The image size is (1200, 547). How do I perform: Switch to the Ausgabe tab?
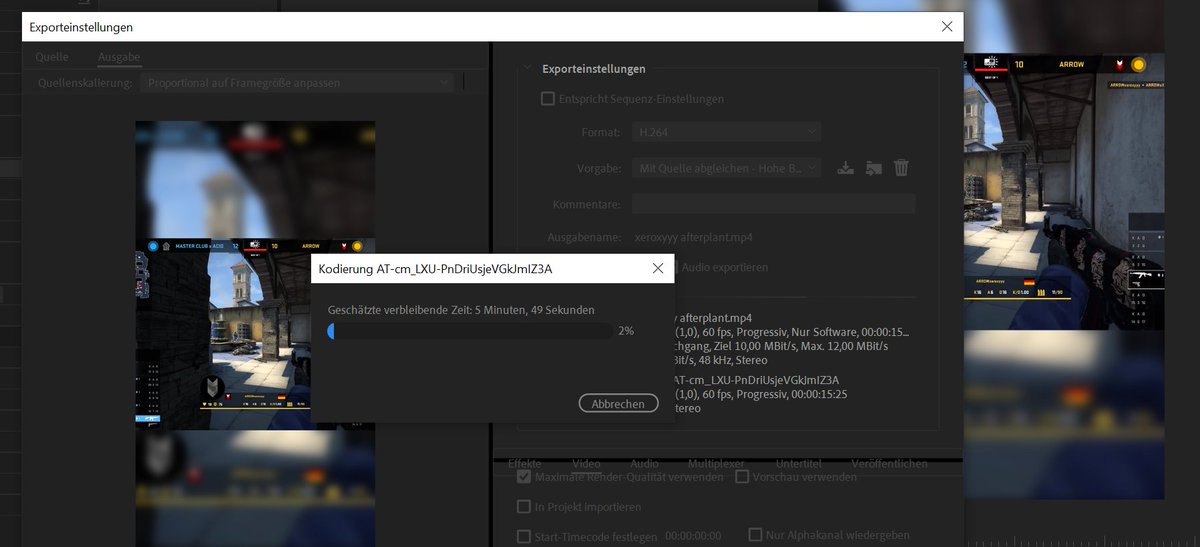click(119, 57)
